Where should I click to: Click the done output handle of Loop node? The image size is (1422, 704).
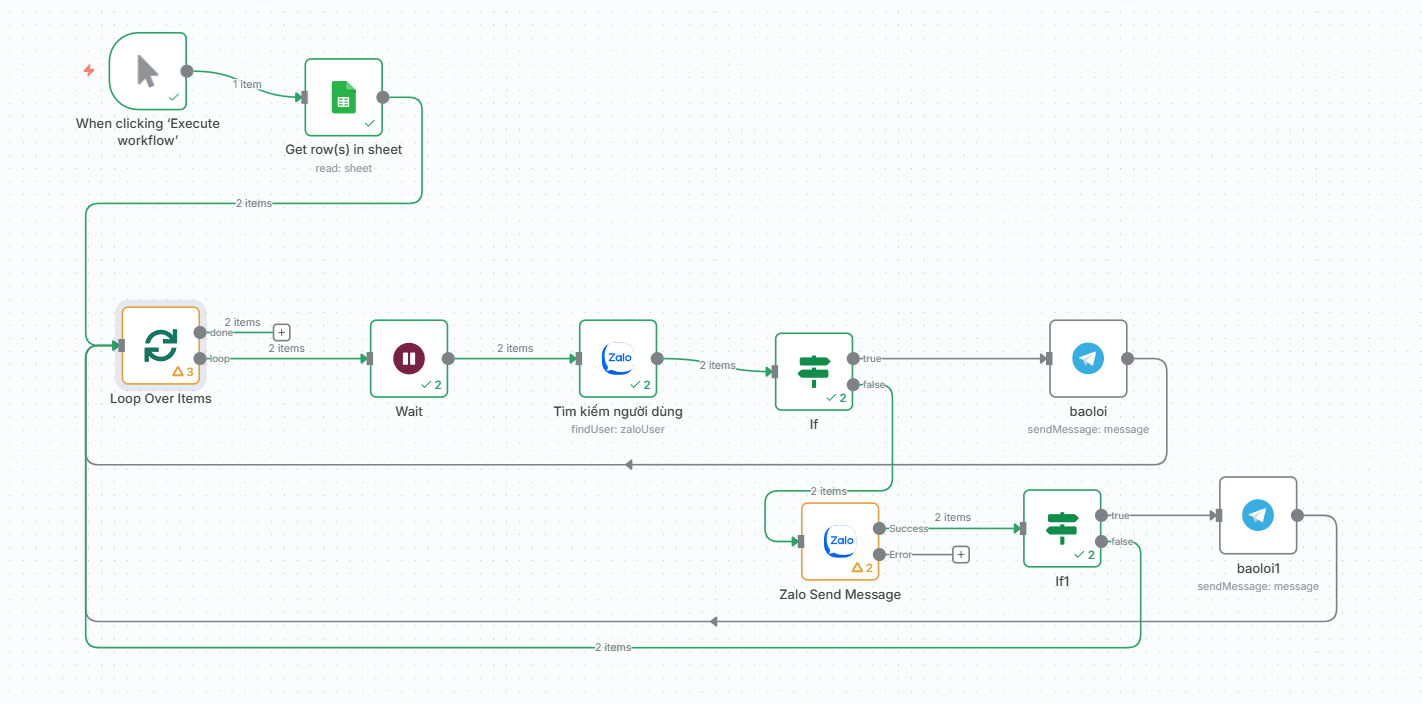tap(200, 332)
